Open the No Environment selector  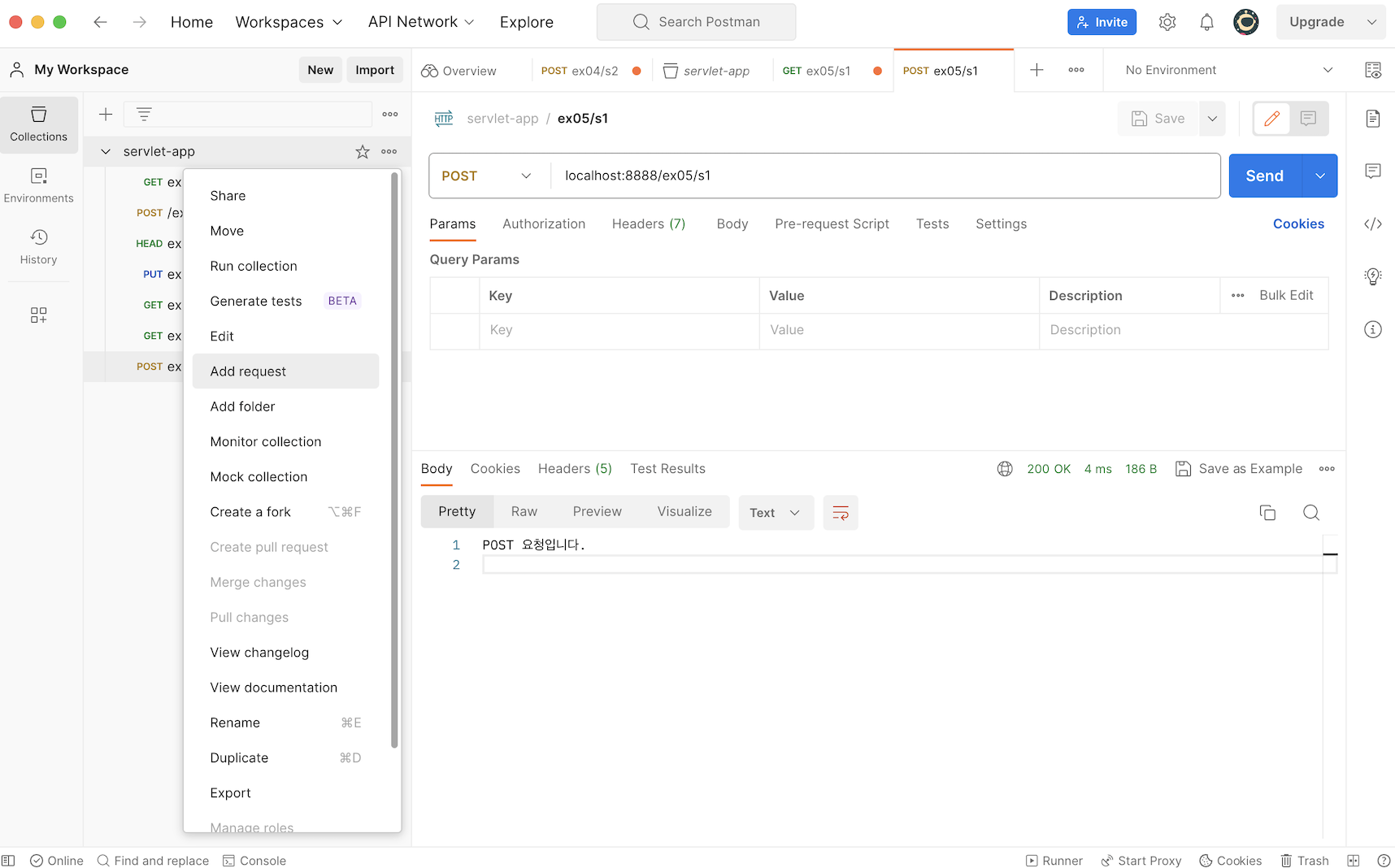tap(1228, 70)
